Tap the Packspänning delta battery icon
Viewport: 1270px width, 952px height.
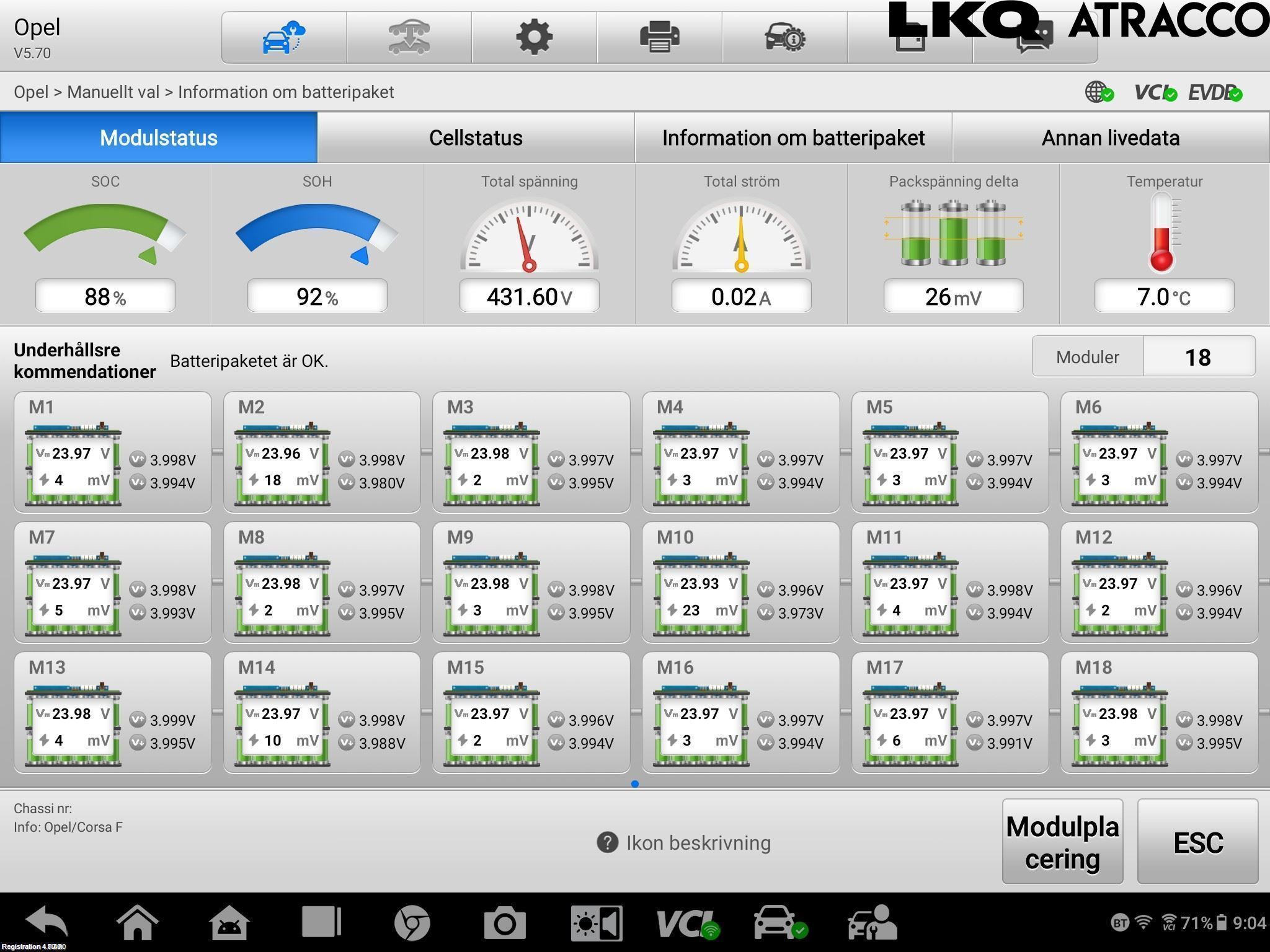click(x=953, y=233)
